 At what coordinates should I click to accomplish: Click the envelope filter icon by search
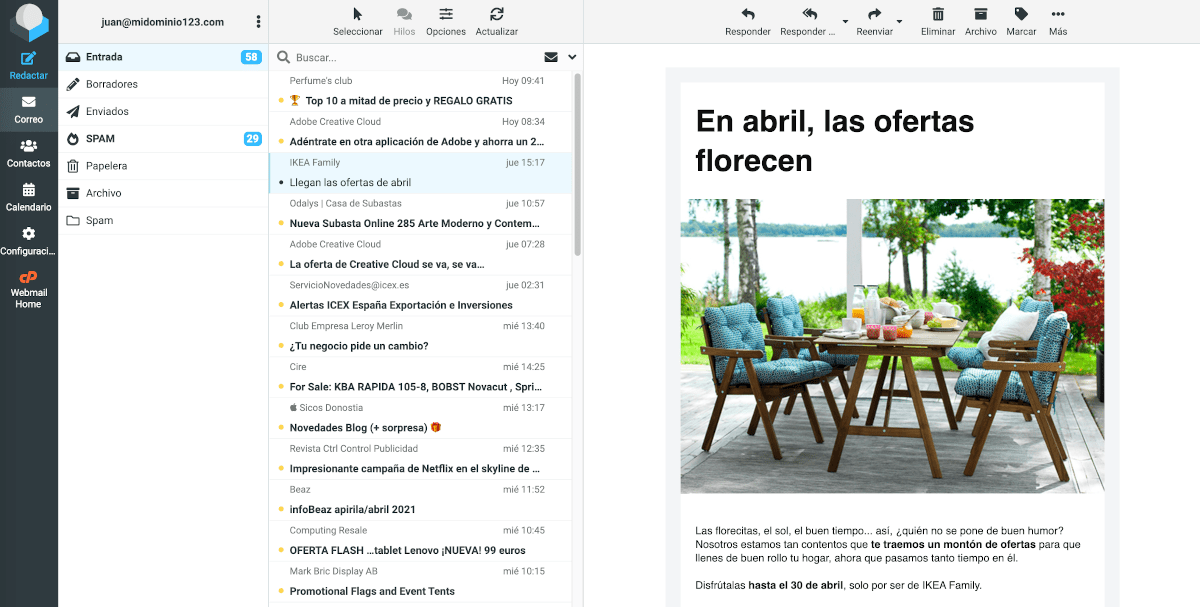(551, 57)
